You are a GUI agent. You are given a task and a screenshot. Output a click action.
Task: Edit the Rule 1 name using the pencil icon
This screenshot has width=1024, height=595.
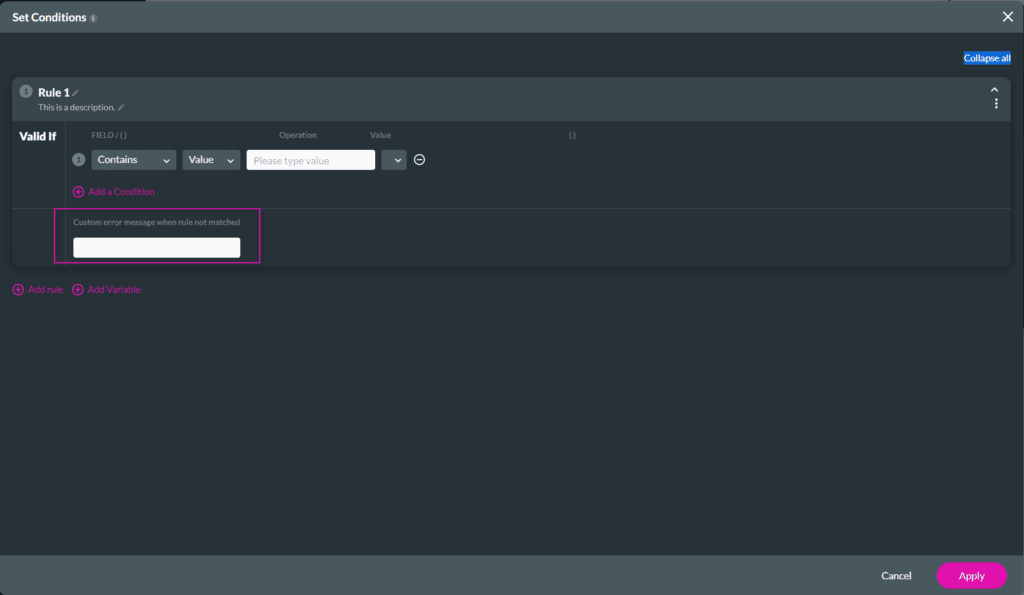76,91
